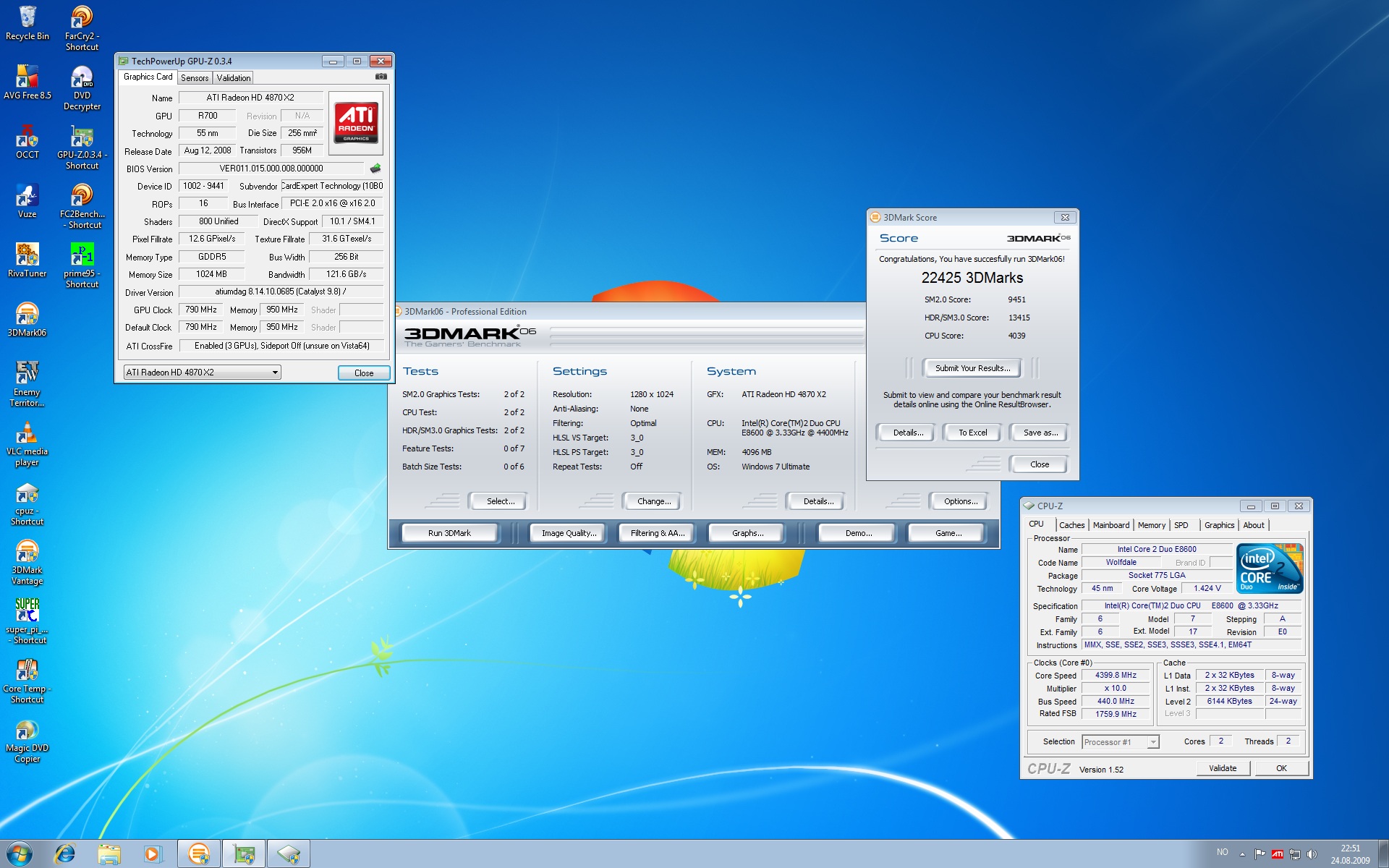This screenshot has width=1389, height=868.
Task: Open the VLC media player icon
Action: pyautogui.click(x=27, y=432)
